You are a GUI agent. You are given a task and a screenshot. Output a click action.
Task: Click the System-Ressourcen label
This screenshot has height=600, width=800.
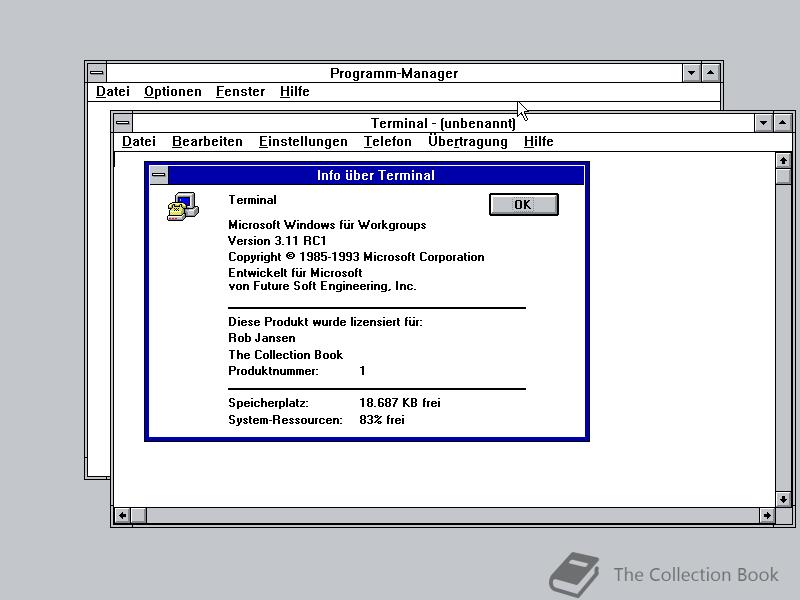[x=285, y=420]
